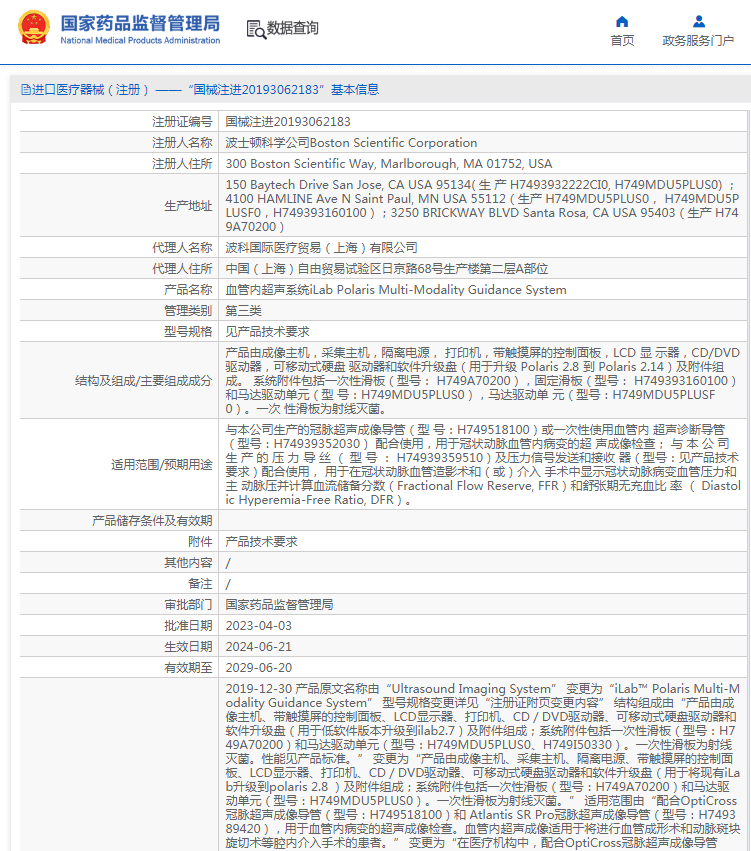
Task: Click the 第三类 management category value
Action: (244, 310)
